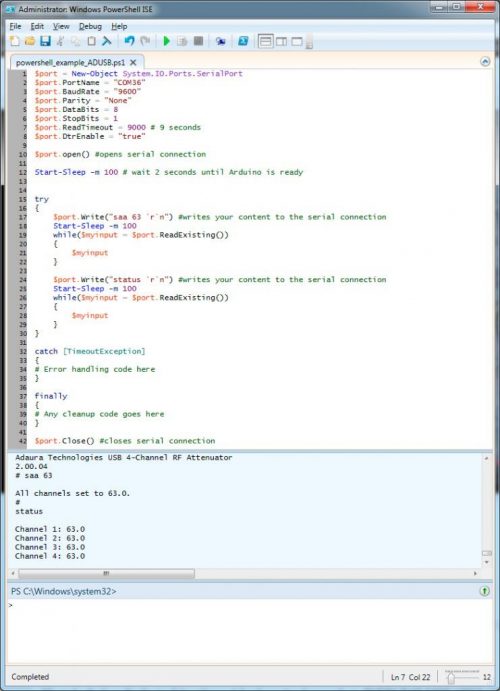Viewport: 500px width, 691px height.
Task: Click the "Channel 4: 63.0" output line
Action: (50, 556)
